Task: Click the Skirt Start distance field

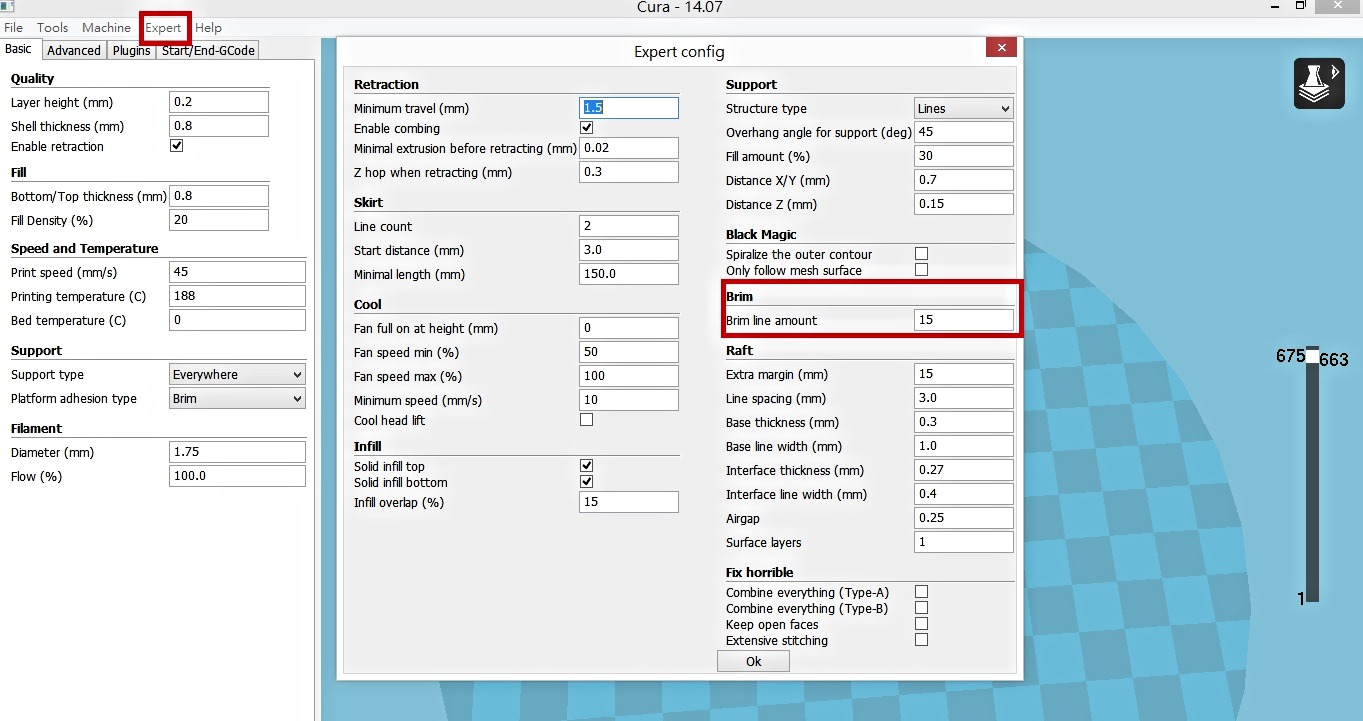Action: click(x=629, y=250)
